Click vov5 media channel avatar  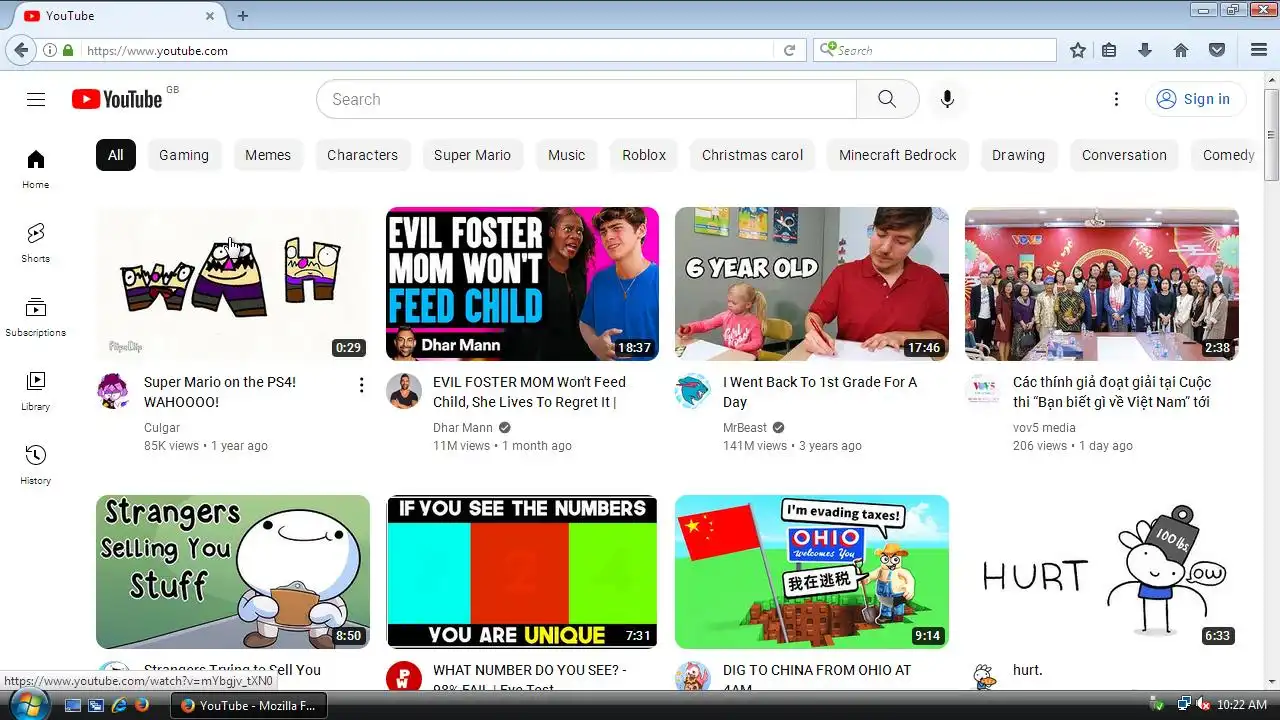983,391
